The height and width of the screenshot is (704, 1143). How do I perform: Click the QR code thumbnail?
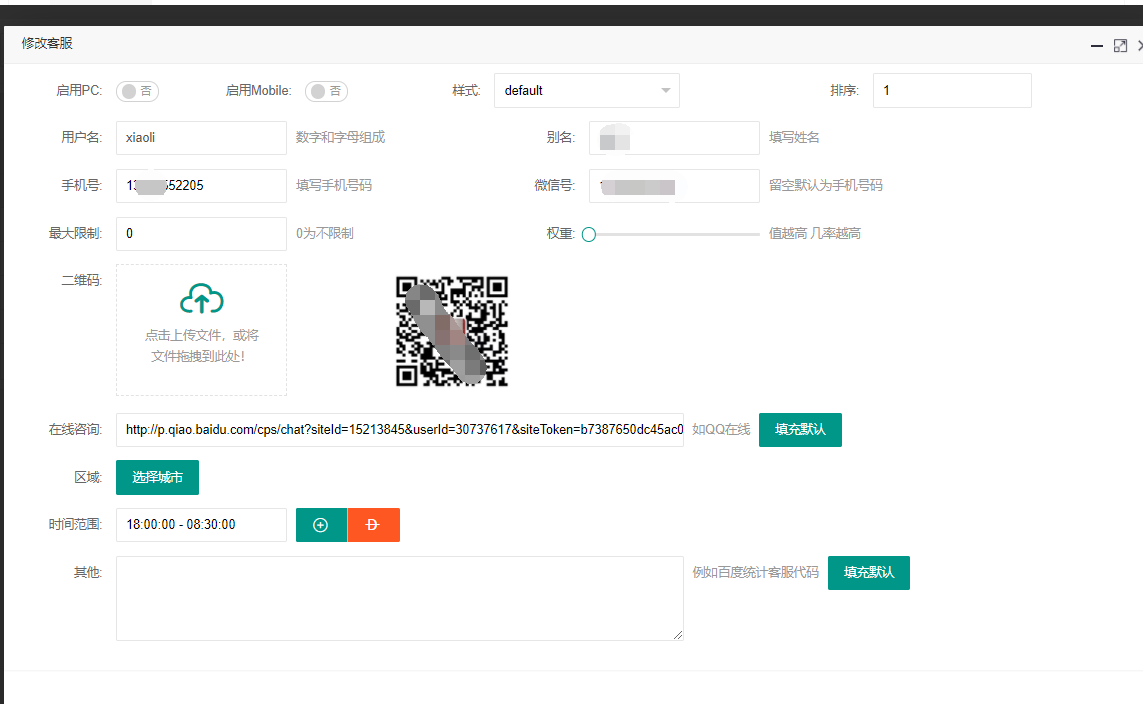(452, 331)
